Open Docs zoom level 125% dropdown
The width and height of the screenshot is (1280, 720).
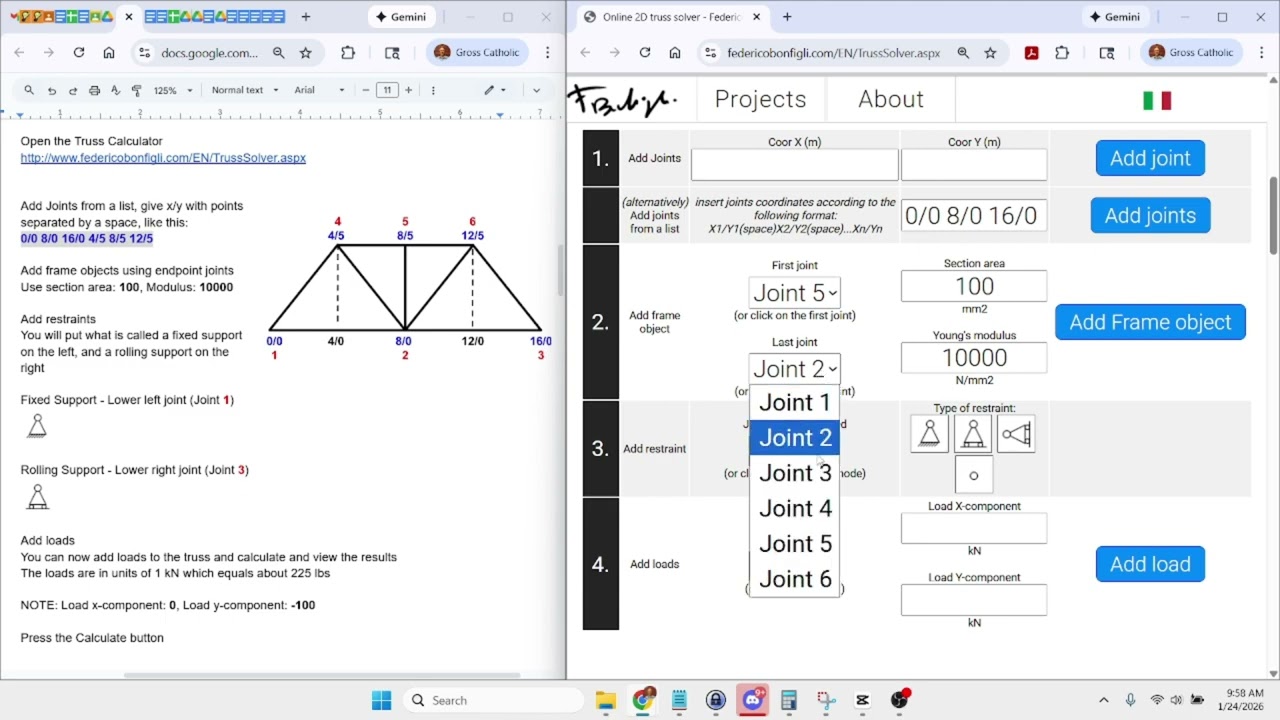coord(172,90)
